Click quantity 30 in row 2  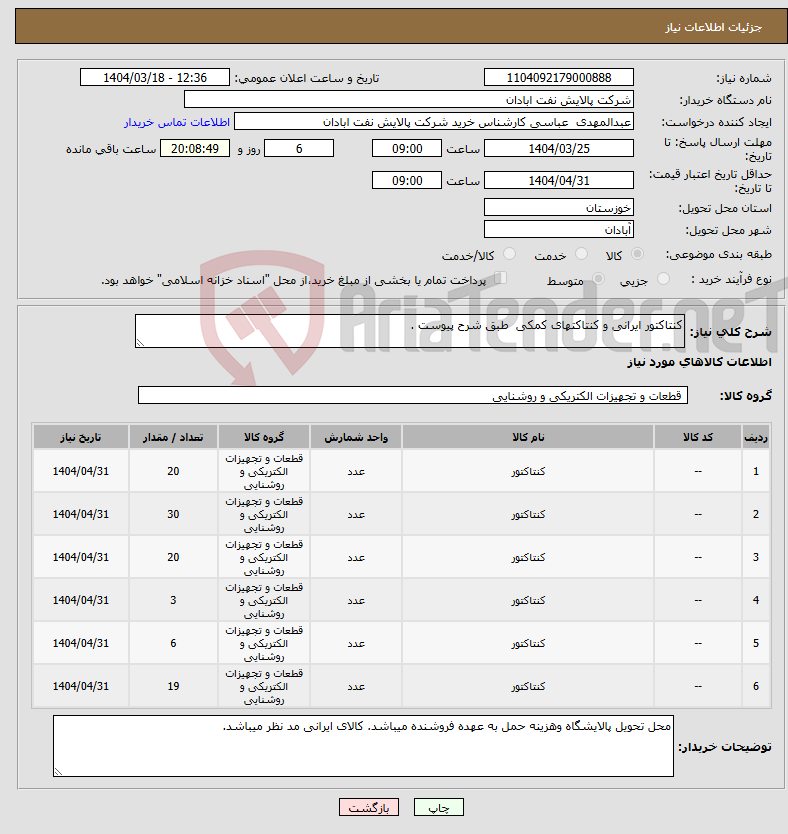[x=173, y=514]
